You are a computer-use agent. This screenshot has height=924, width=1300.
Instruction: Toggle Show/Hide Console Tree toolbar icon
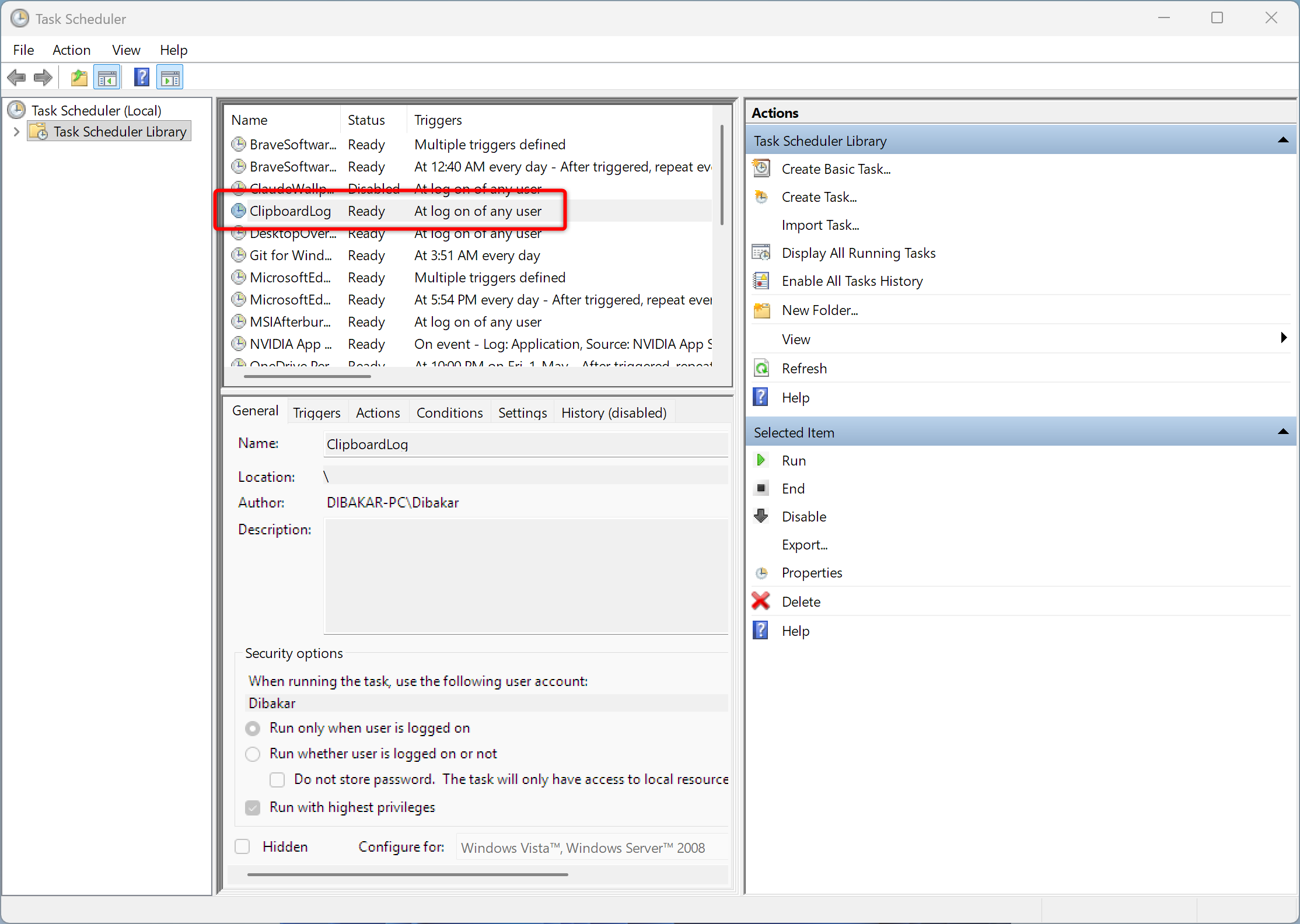pyautogui.click(x=107, y=78)
